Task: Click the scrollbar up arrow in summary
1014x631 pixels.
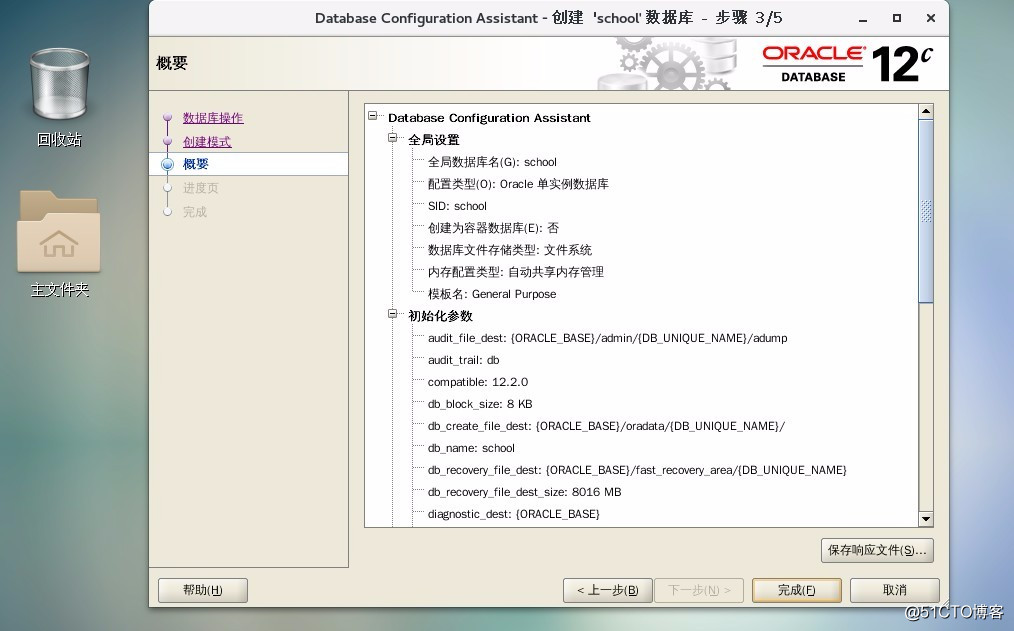Action: 926,111
